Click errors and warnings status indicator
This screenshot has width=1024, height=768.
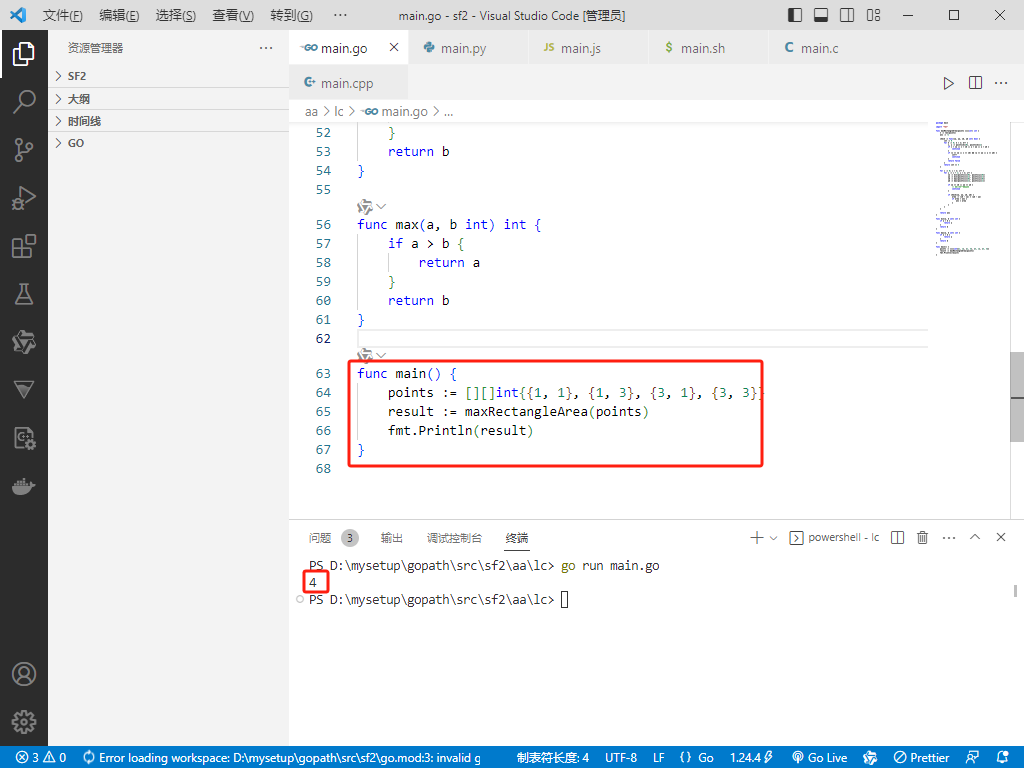41,757
